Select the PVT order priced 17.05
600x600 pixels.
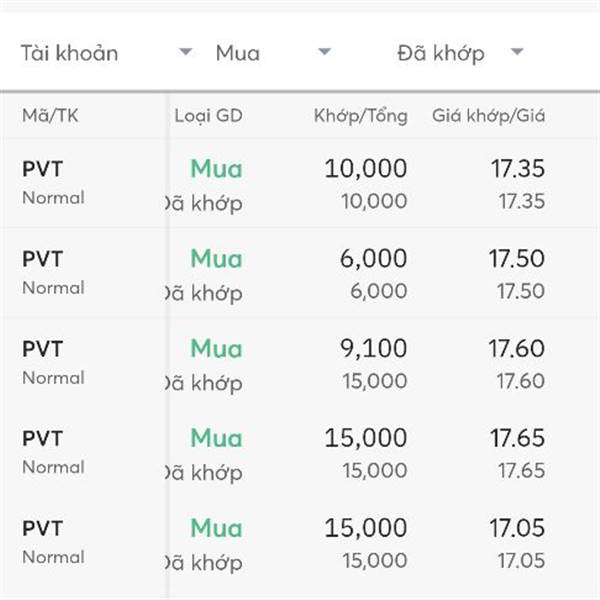(x=42, y=528)
